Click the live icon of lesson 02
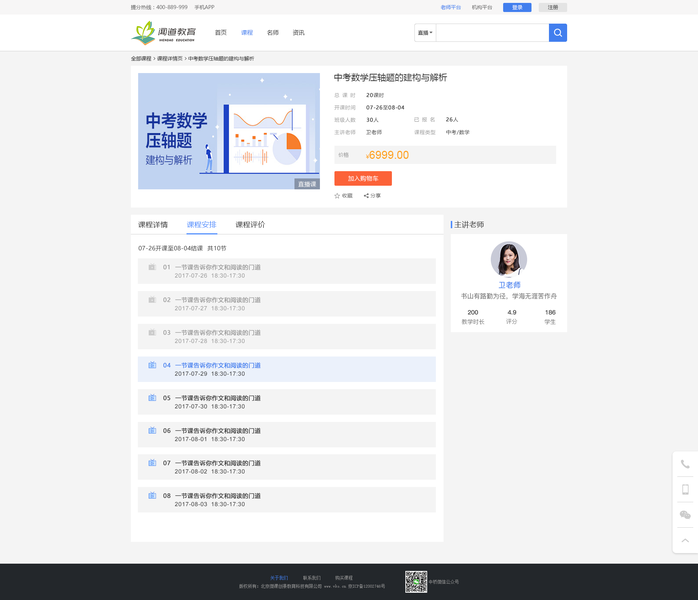The height and width of the screenshot is (600, 698). click(x=152, y=300)
